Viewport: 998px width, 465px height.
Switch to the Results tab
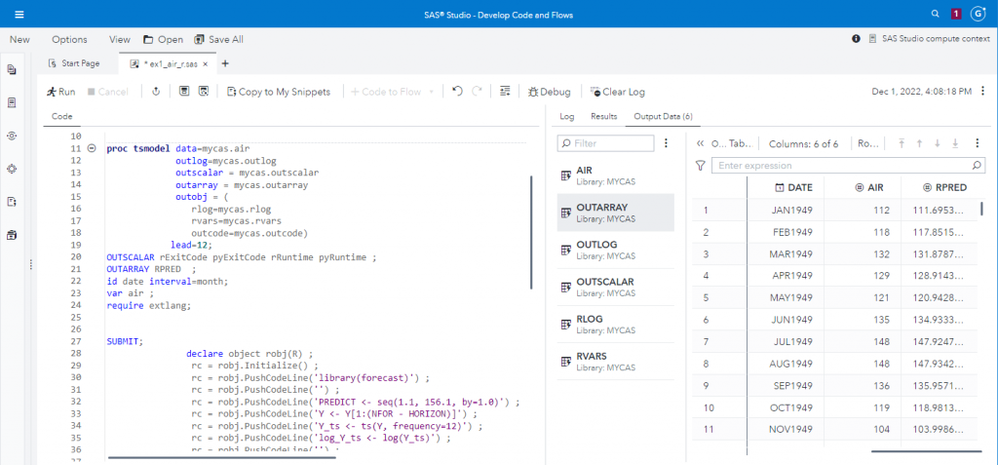point(603,117)
